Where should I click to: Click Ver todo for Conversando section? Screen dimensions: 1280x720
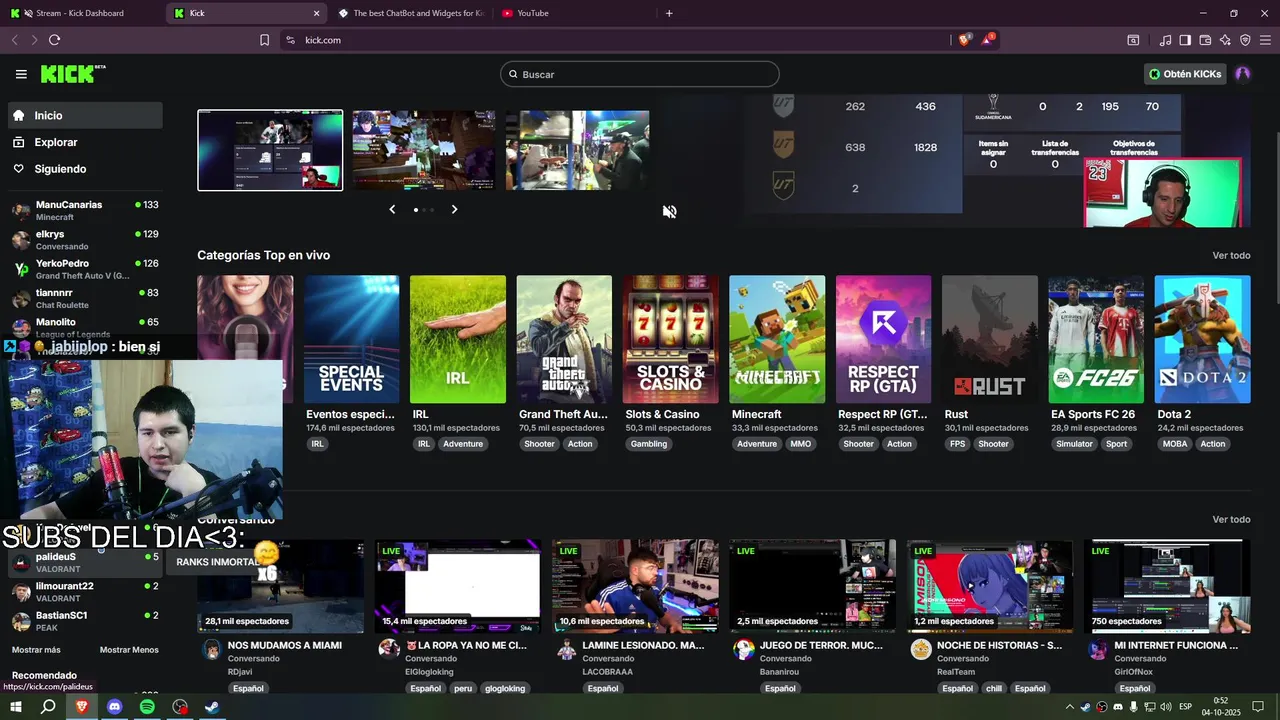coord(1231,520)
